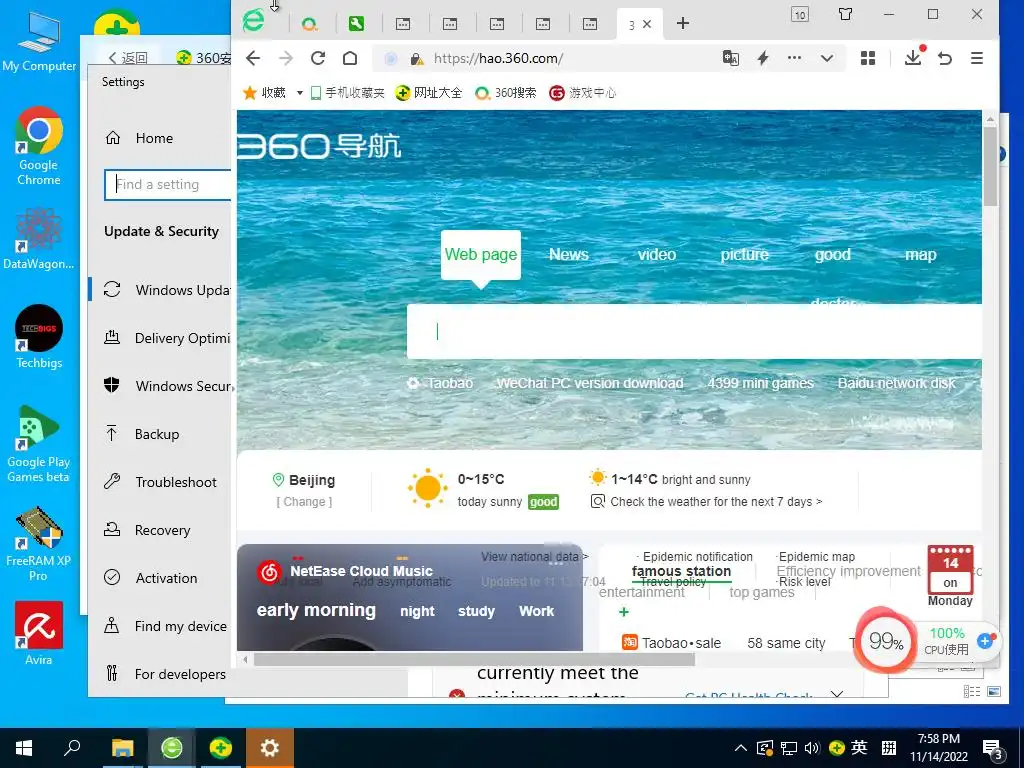Image resolution: width=1024 pixels, height=768 pixels.
Task: Open the extensions grid icon
Action: 868,58
